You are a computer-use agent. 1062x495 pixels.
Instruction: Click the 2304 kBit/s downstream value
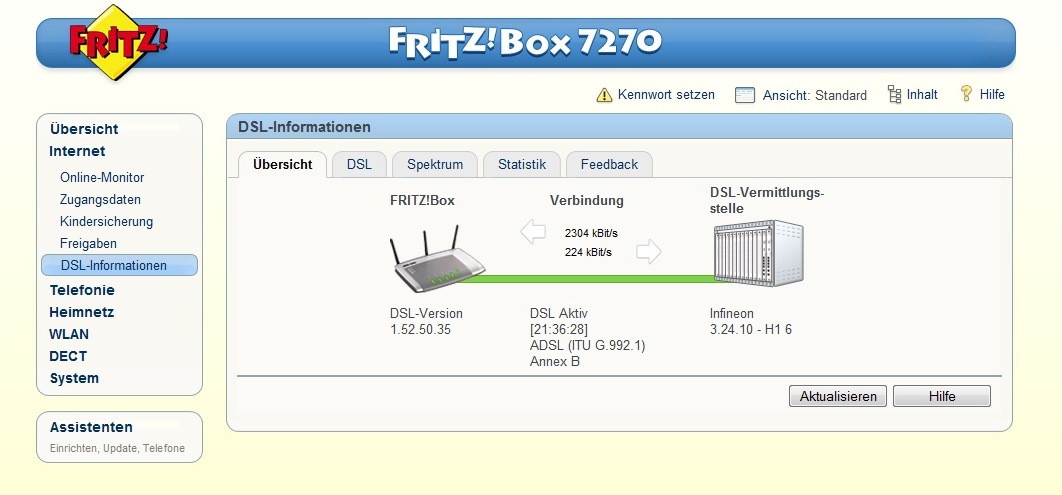coord(591,234)
